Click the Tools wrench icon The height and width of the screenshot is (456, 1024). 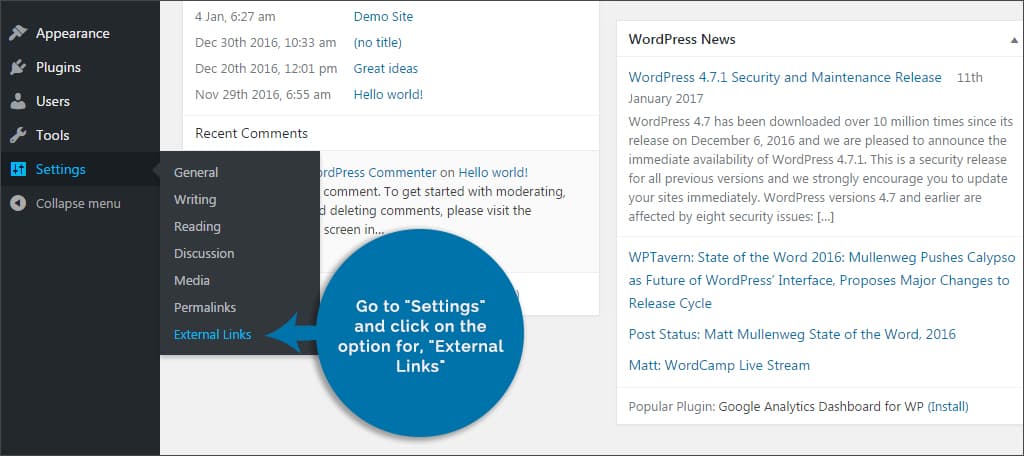point(18,135)
